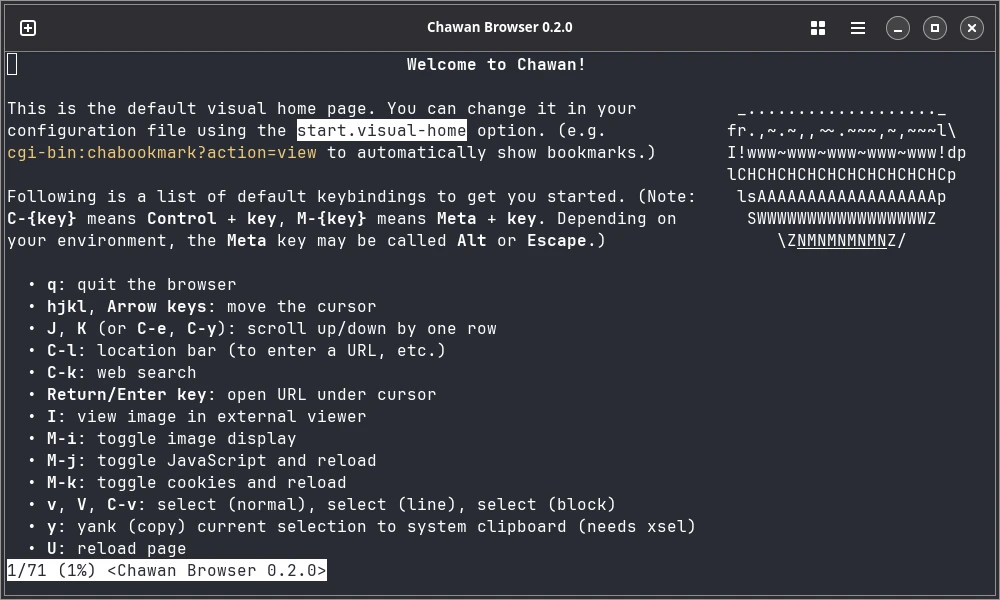1000x600 pixels.
Task: Open a new tab with the plus icon
Action: coord(28,28)
